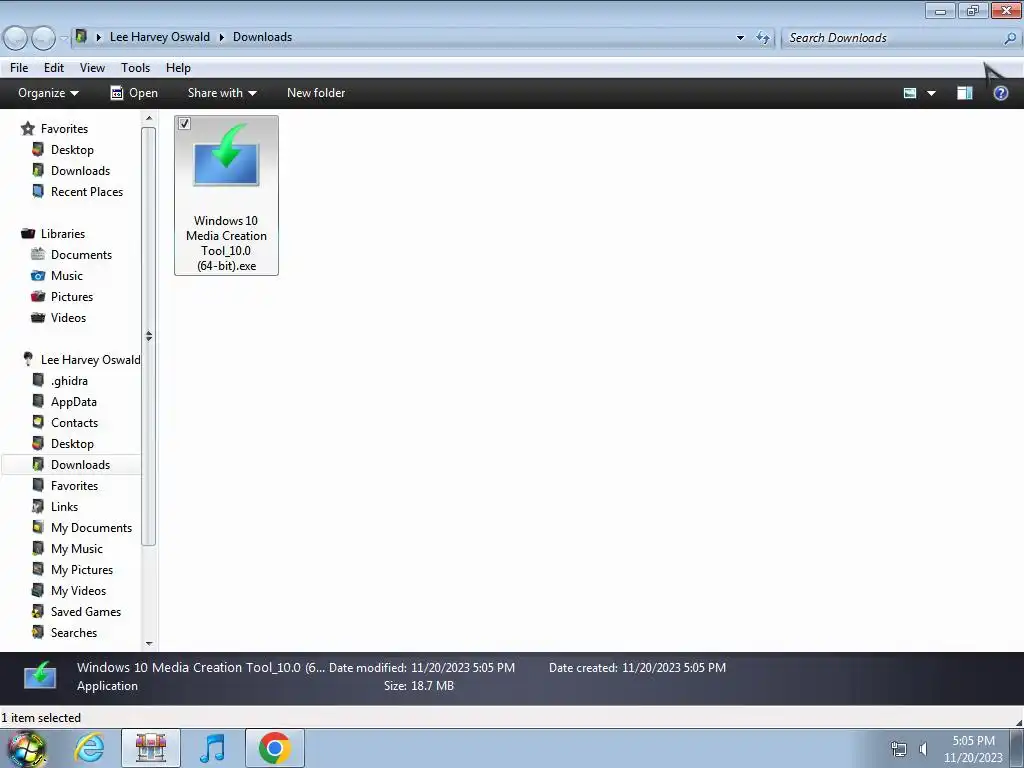Click the Forward navigation arrow button
The image size is (1024, 768).
pos(43,38)
